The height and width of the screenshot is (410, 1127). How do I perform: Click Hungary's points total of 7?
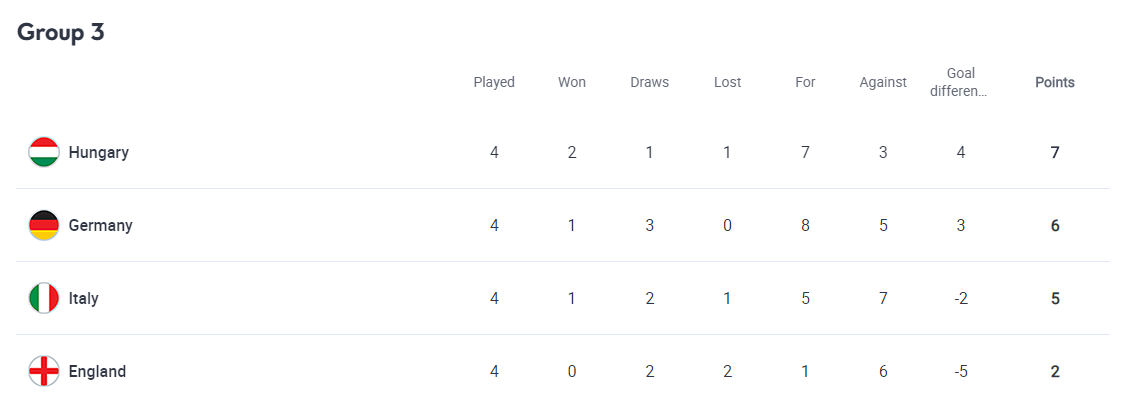[1054, 153]
